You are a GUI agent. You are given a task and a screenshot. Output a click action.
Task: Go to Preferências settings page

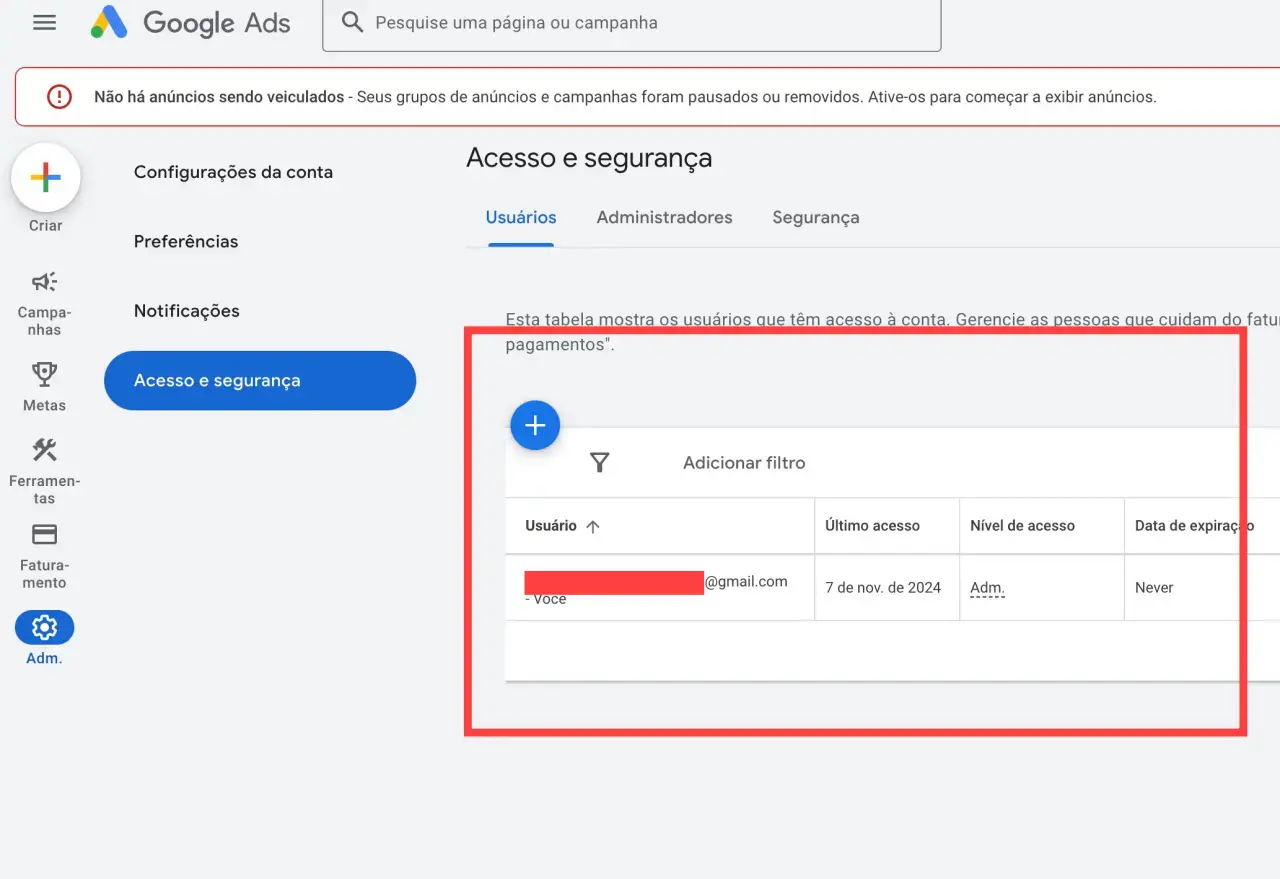click(x=186, y=241)
